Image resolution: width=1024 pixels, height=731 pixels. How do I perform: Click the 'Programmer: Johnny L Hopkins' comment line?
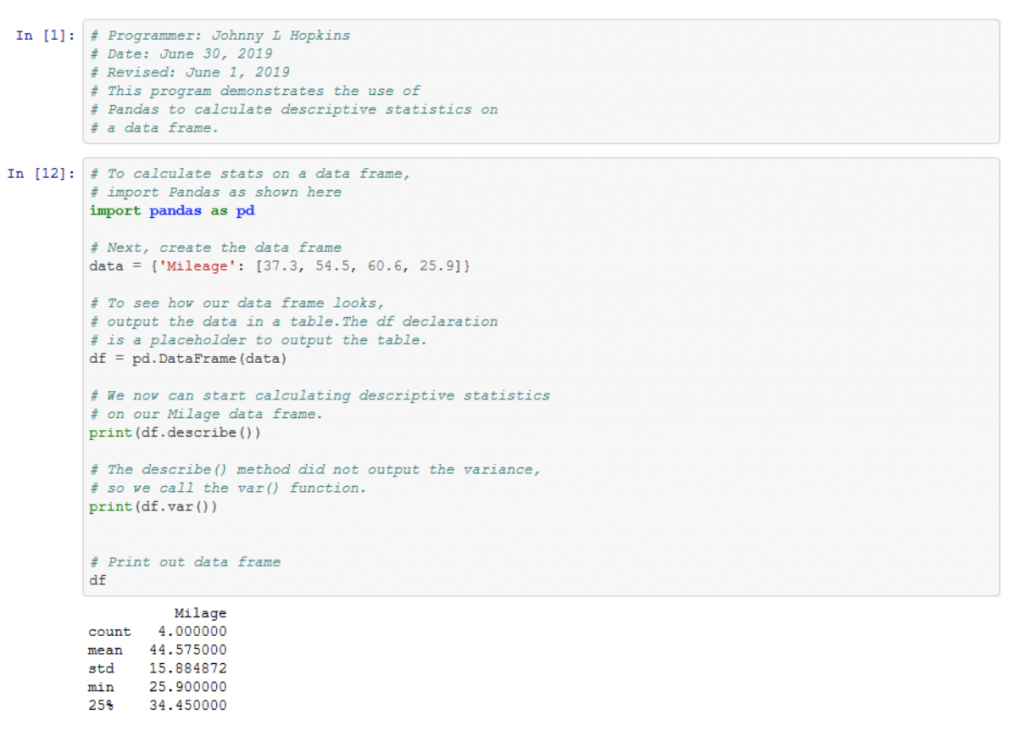[x=220, y=35]
